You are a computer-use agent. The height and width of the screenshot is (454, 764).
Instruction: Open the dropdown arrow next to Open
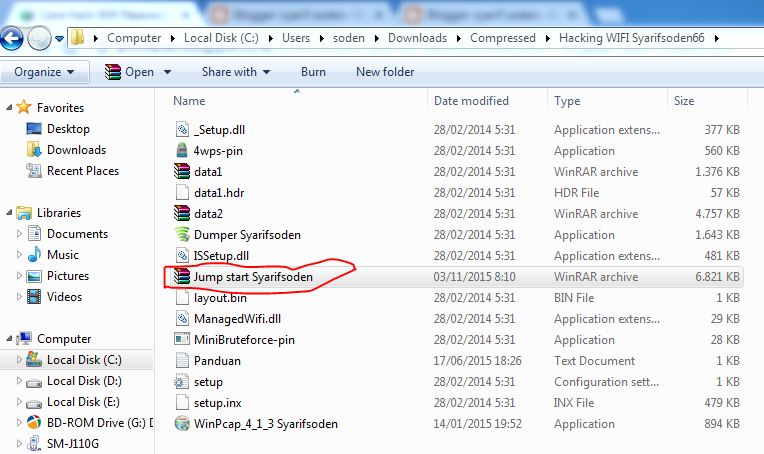(x=167, y=72)
